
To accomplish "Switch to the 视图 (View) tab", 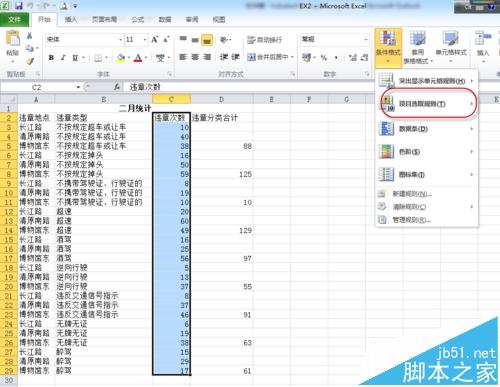I will point(219,20).
